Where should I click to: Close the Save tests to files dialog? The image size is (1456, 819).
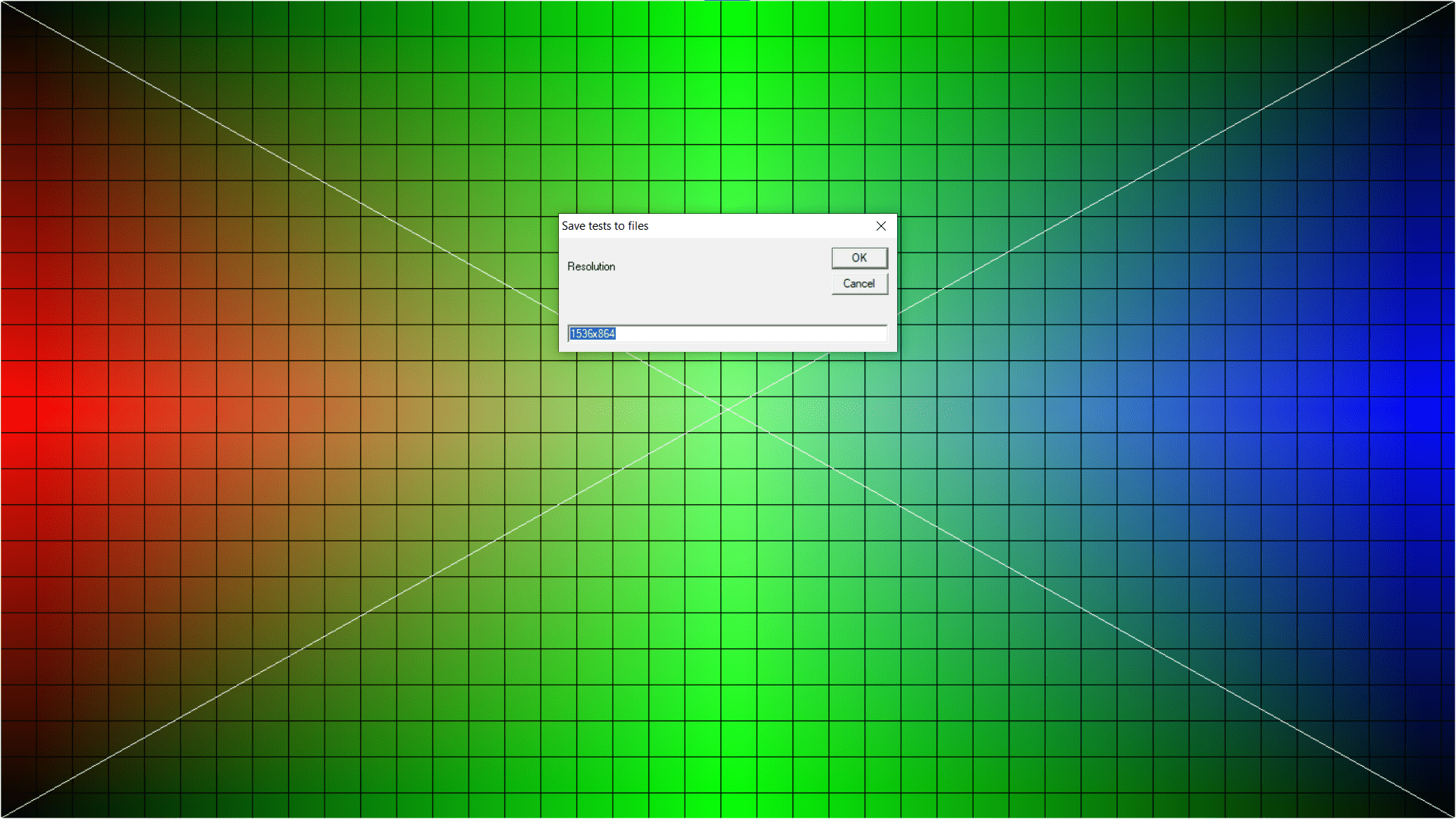pyautogui.click(x=880, y=226)
